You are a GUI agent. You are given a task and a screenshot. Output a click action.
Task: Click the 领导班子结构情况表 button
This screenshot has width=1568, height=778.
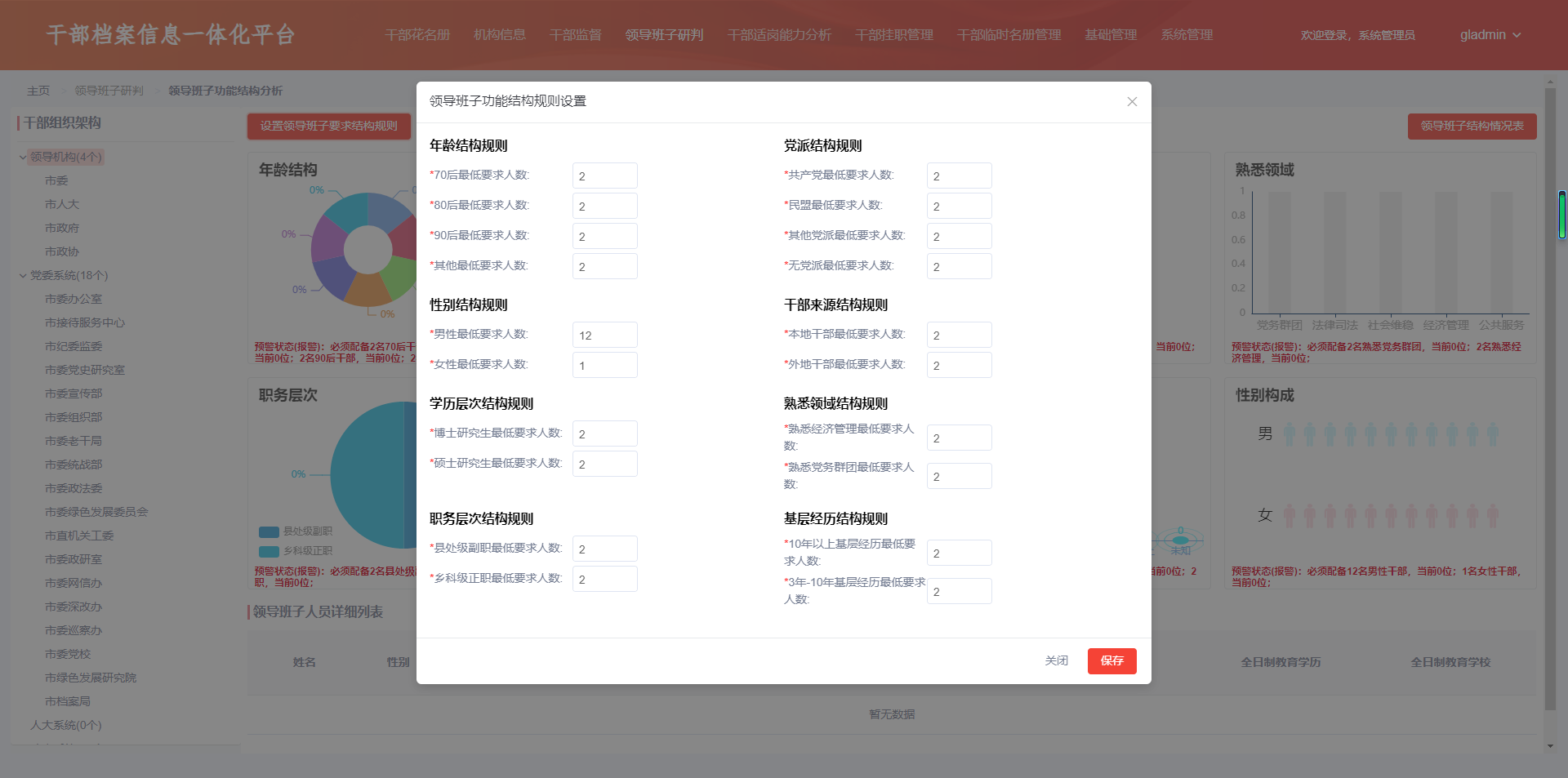coord(1472,126)
